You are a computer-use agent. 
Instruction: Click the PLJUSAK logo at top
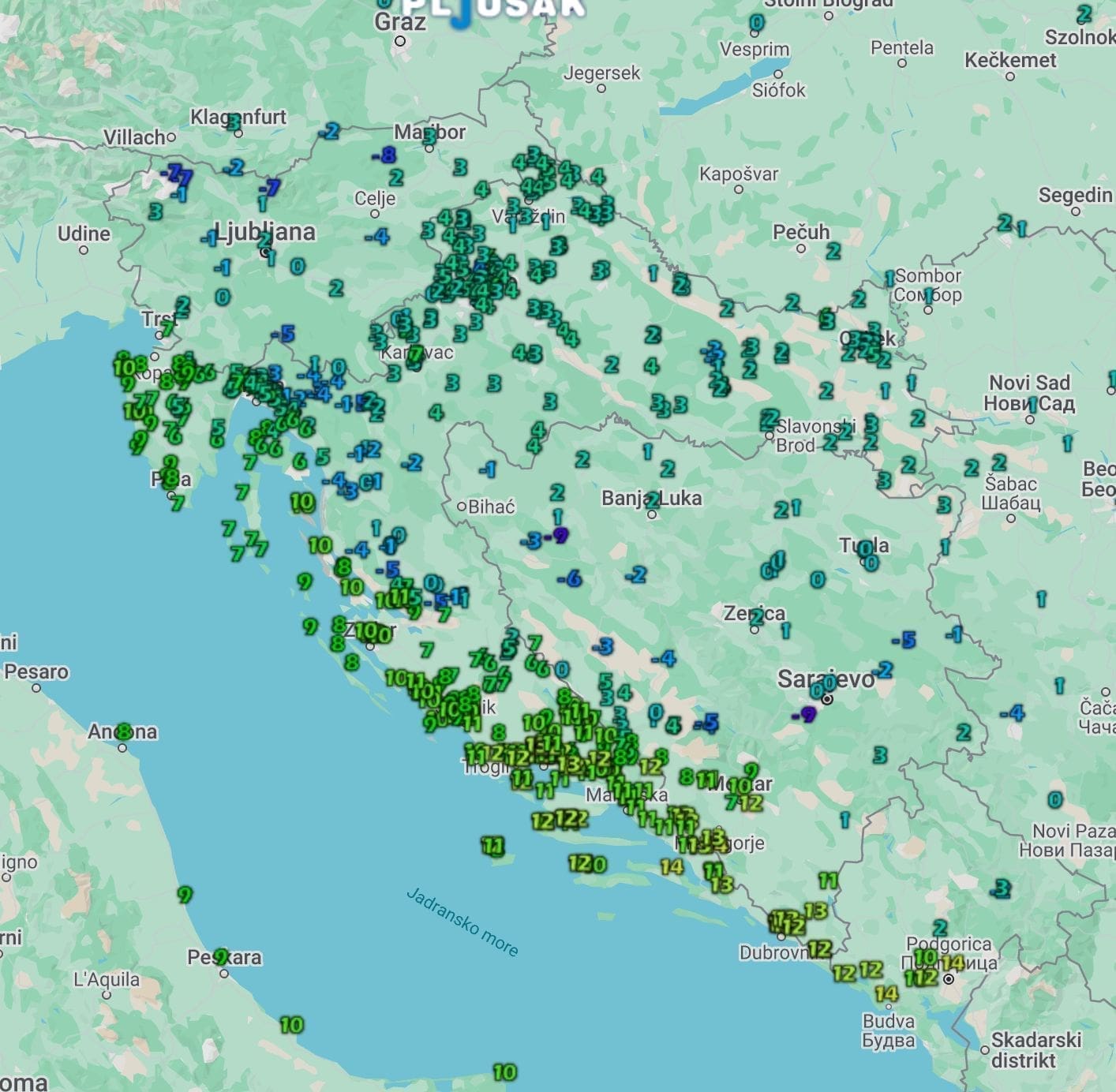pos(493,8)
